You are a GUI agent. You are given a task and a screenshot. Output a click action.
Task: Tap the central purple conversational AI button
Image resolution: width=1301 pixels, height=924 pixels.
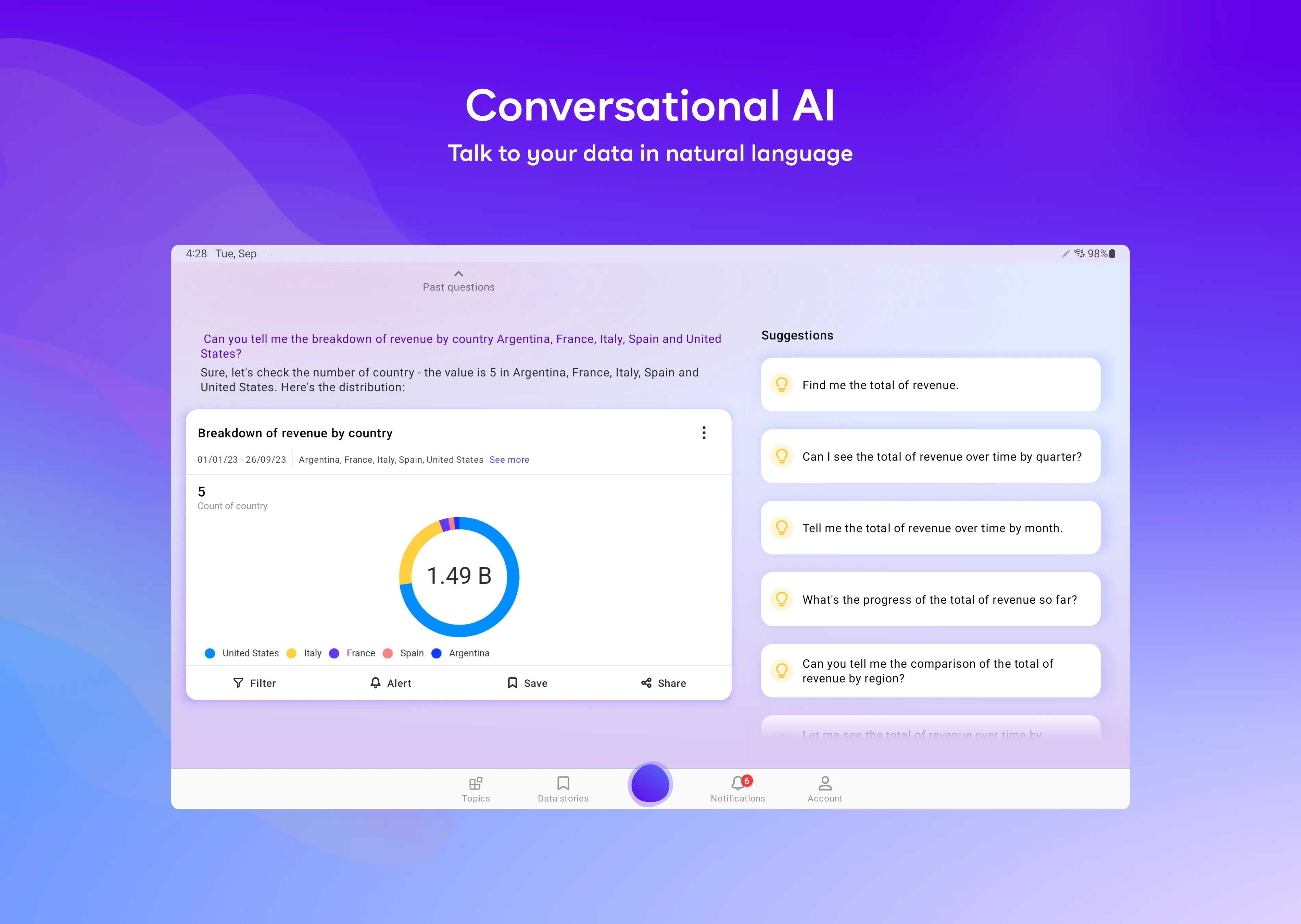coord(650,783)
